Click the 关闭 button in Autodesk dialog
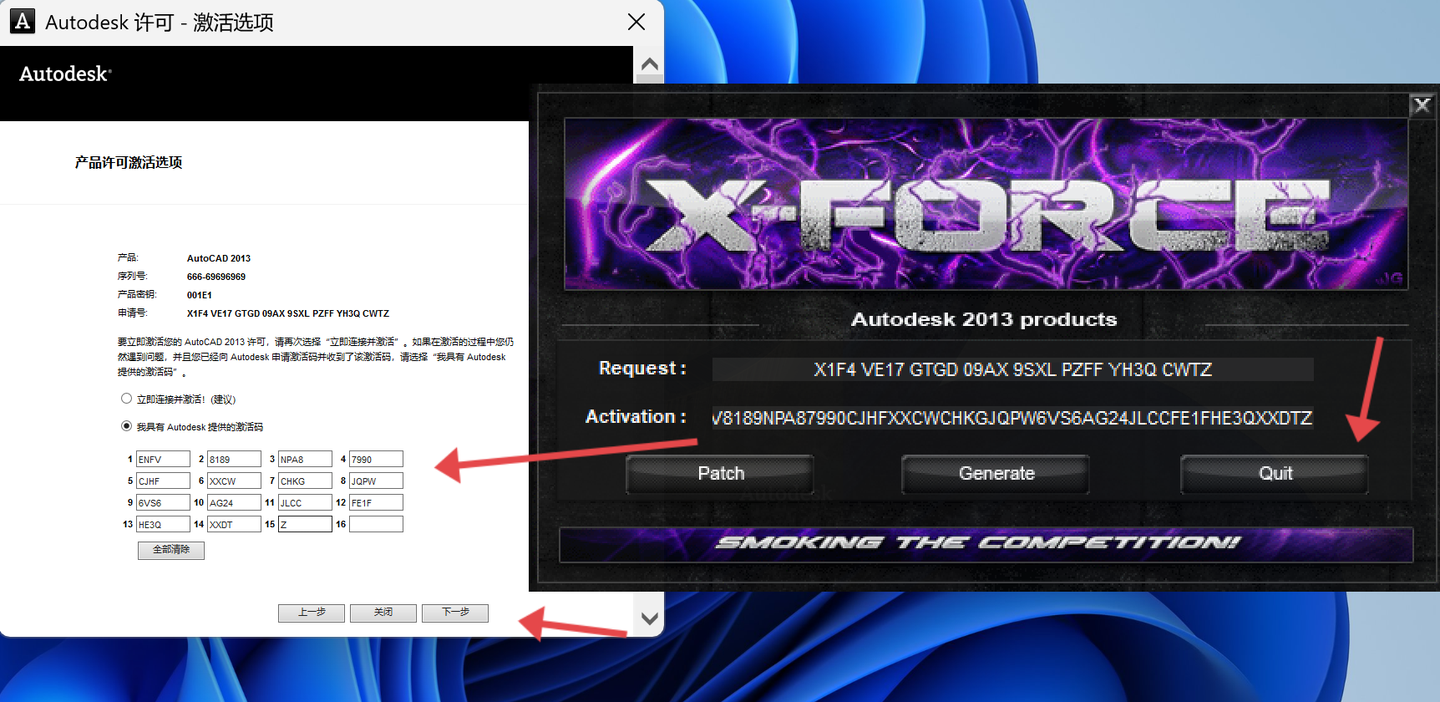Image resolution: width=1440 pixels, height=702 pixels. 383,613
